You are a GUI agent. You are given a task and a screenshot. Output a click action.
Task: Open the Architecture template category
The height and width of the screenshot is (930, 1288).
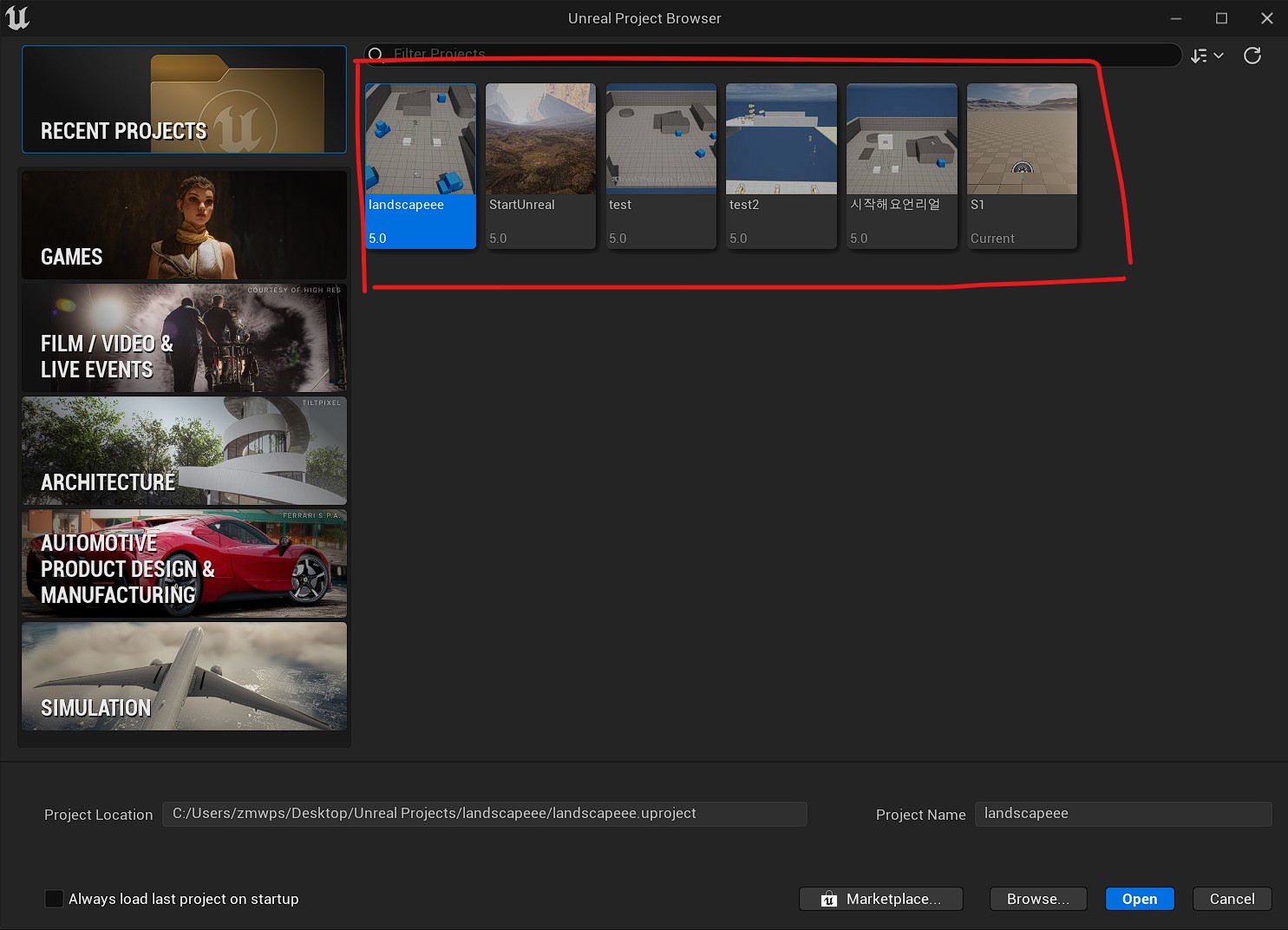[x=184, y=450]
